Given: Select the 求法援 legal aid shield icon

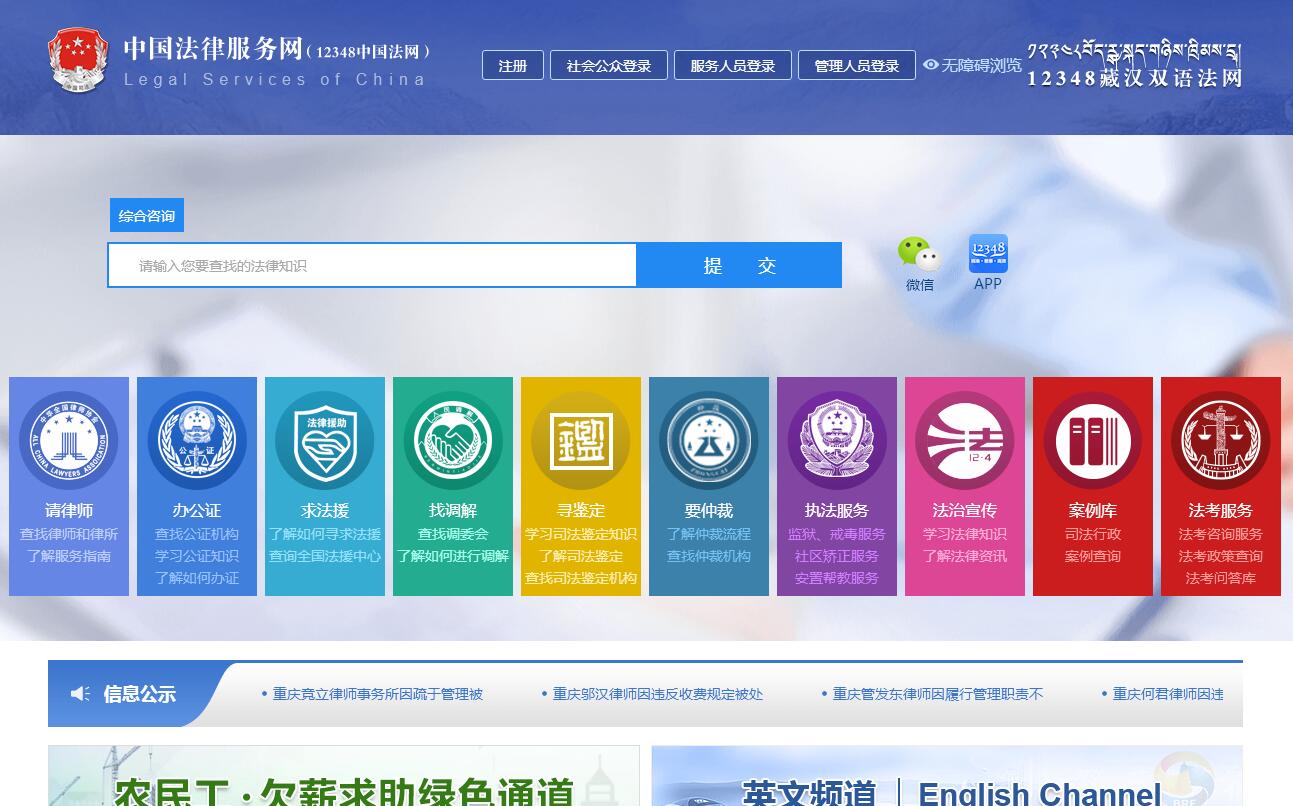Looking at the screenshot, I should [325, 441].
